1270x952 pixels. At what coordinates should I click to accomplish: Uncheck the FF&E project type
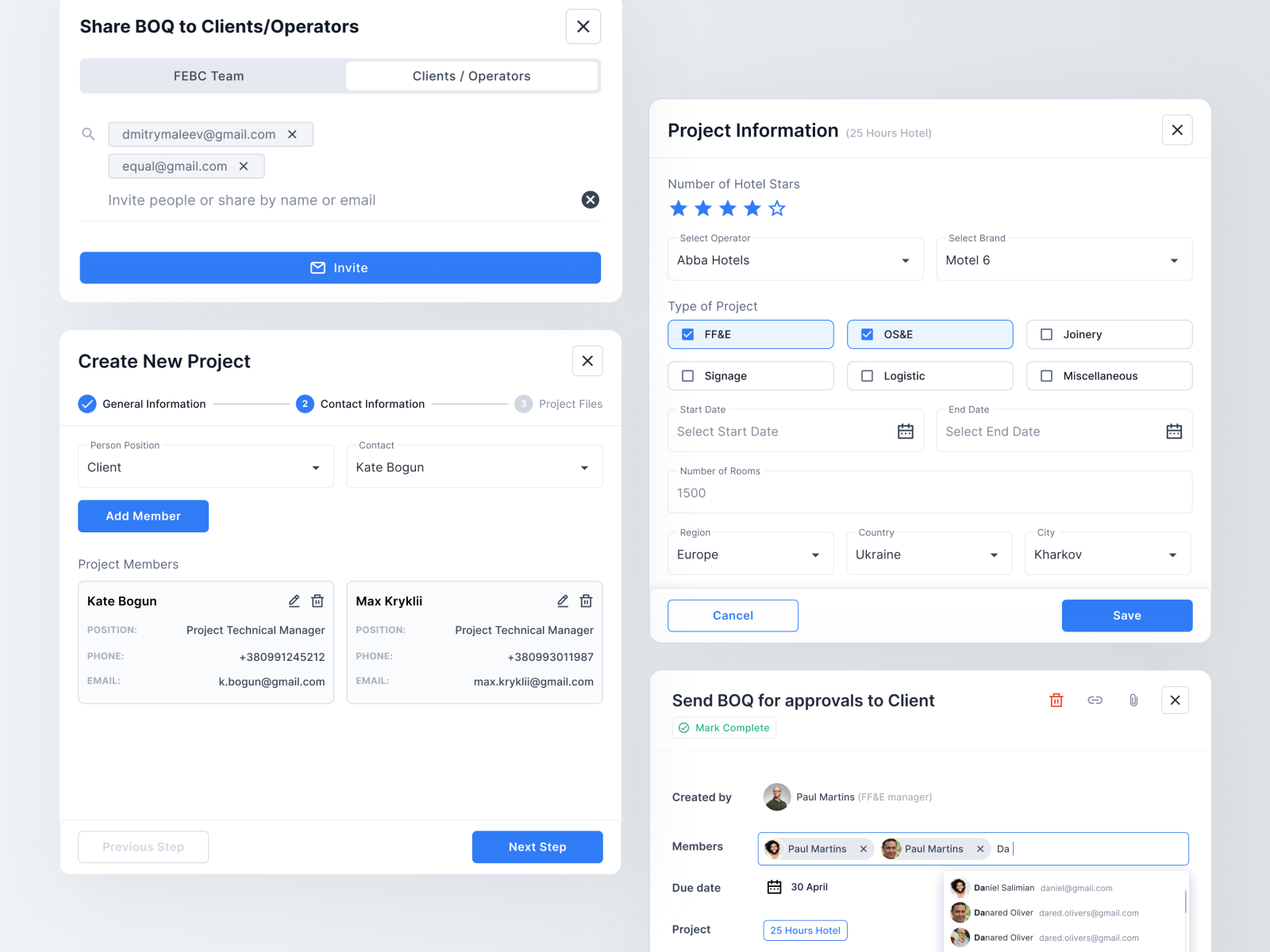[x=687, y=334]
